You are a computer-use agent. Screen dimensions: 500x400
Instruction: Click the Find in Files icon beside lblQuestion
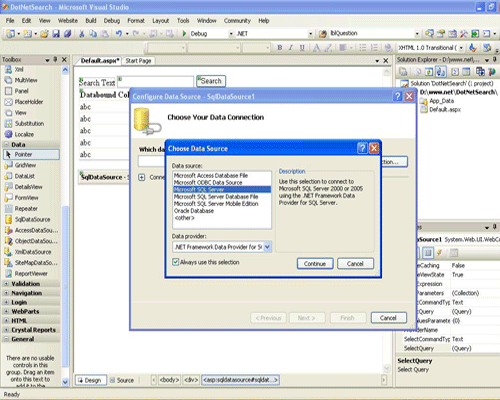click(x=322, y=34)
